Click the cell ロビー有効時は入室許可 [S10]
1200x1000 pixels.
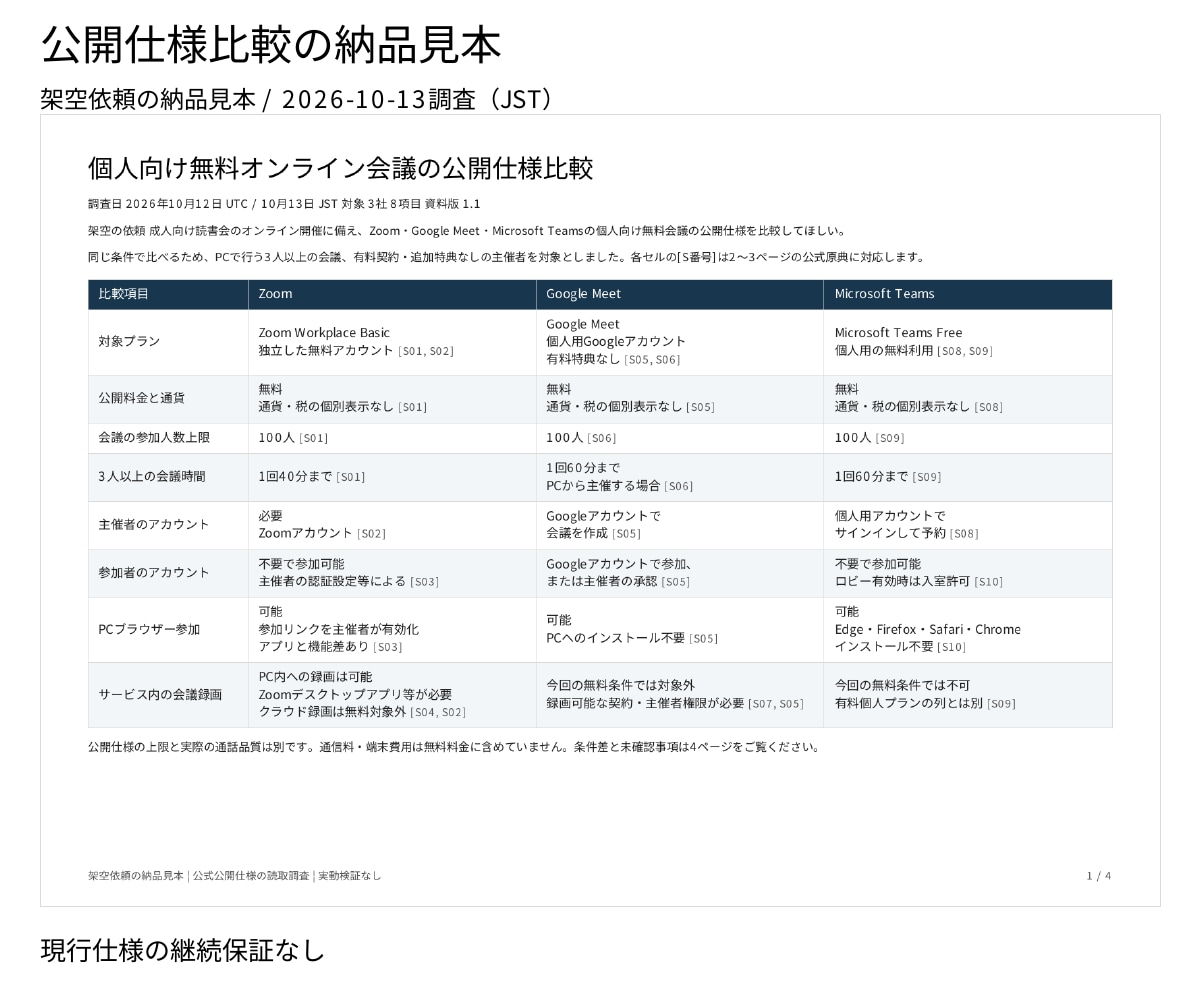[x=968, y=573]
